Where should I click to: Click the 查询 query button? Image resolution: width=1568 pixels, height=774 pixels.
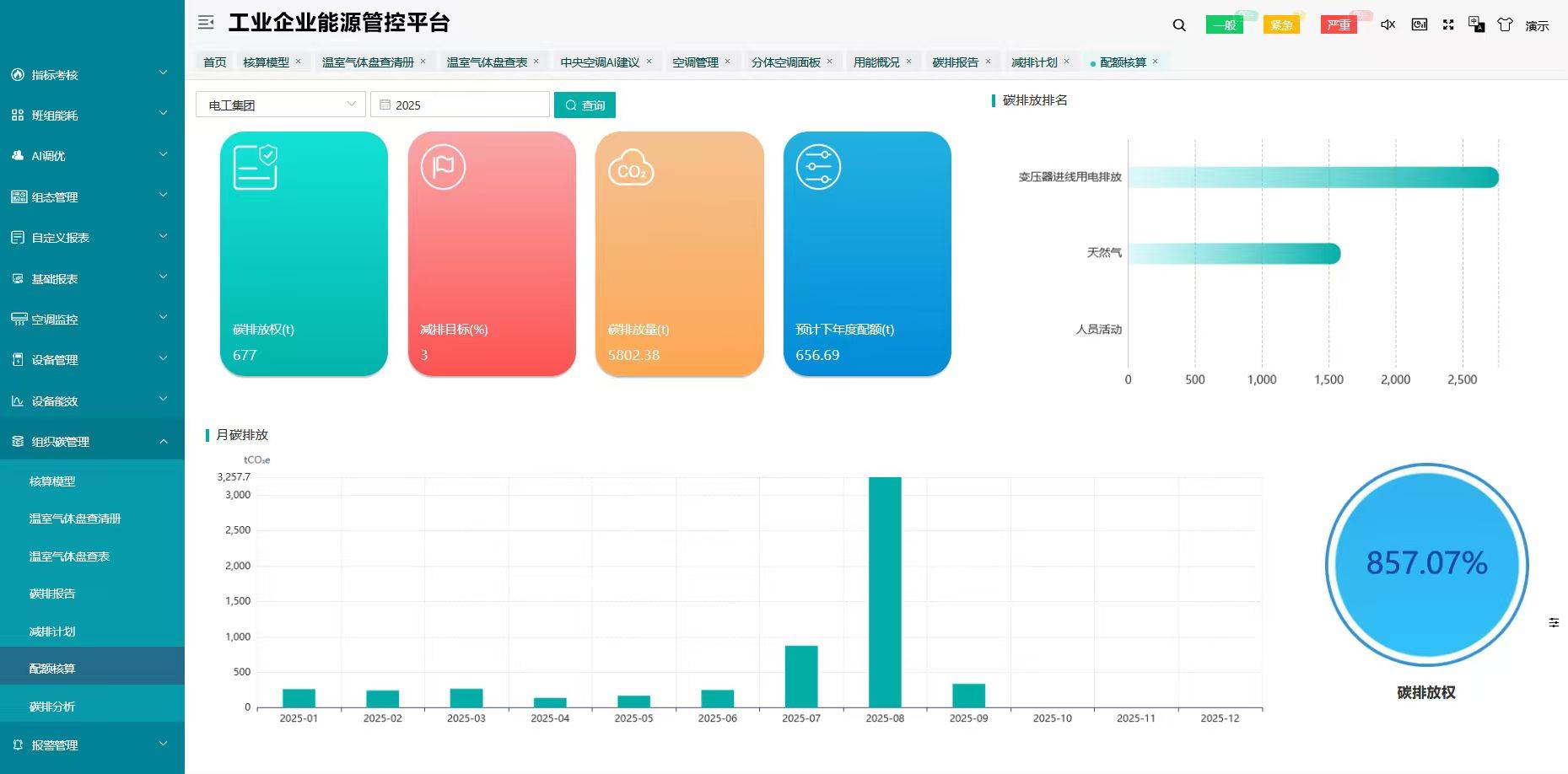[x=585, y=105]
